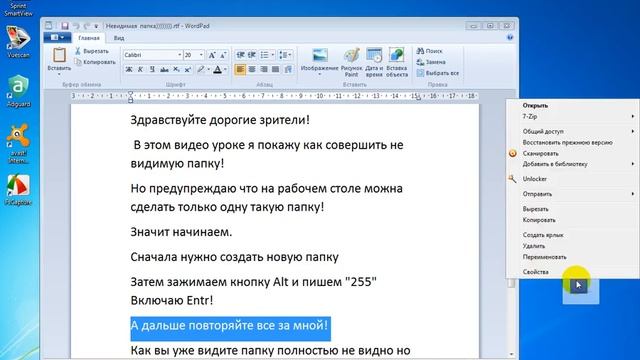
Task: Expand the Изображение dropdown arrow
Action: (320, 74)
